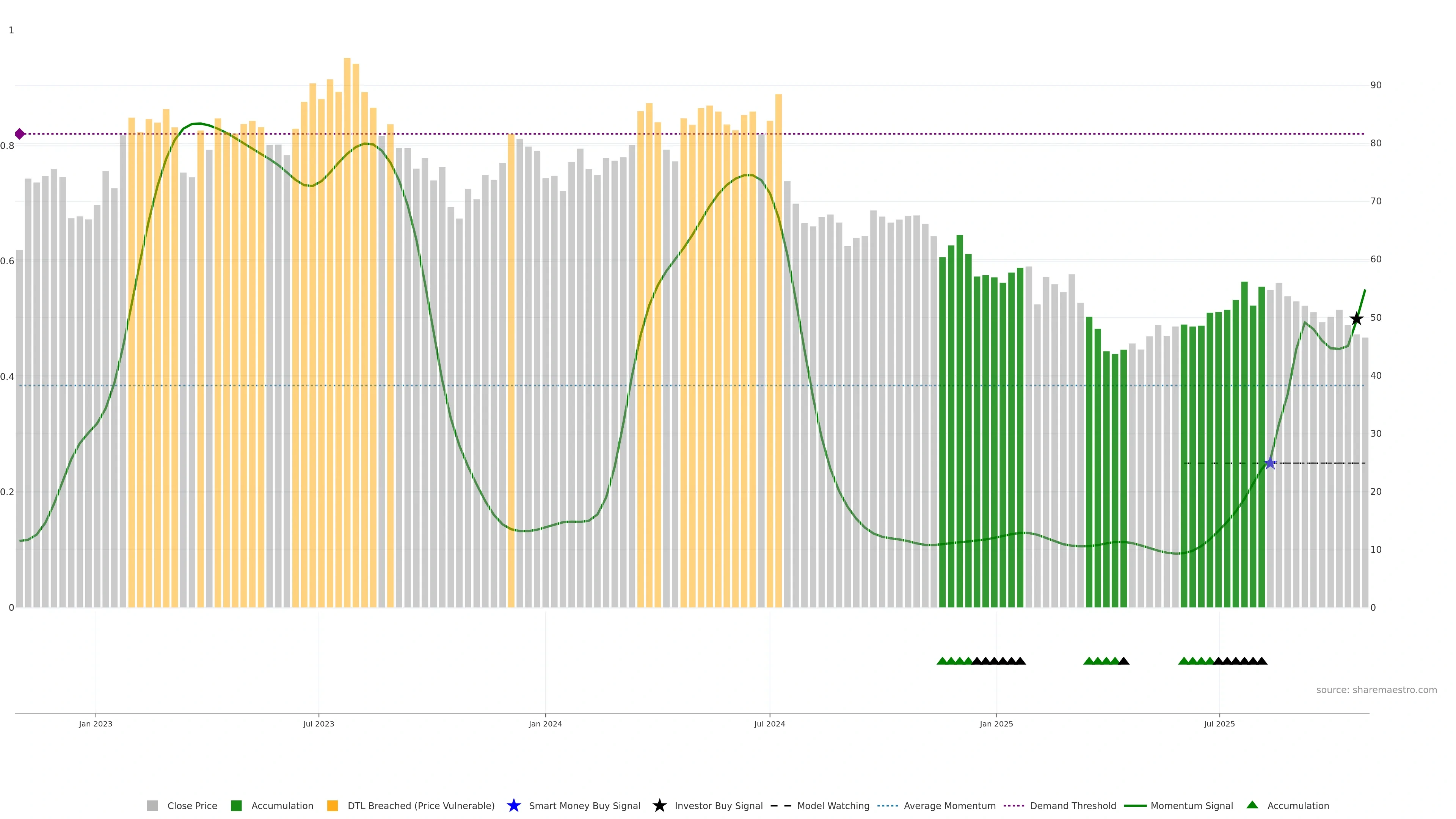Click first green triangle marker near Jan 2025
The width and height of the screenshot is (1456, 819).
click(x=942, y=661)
